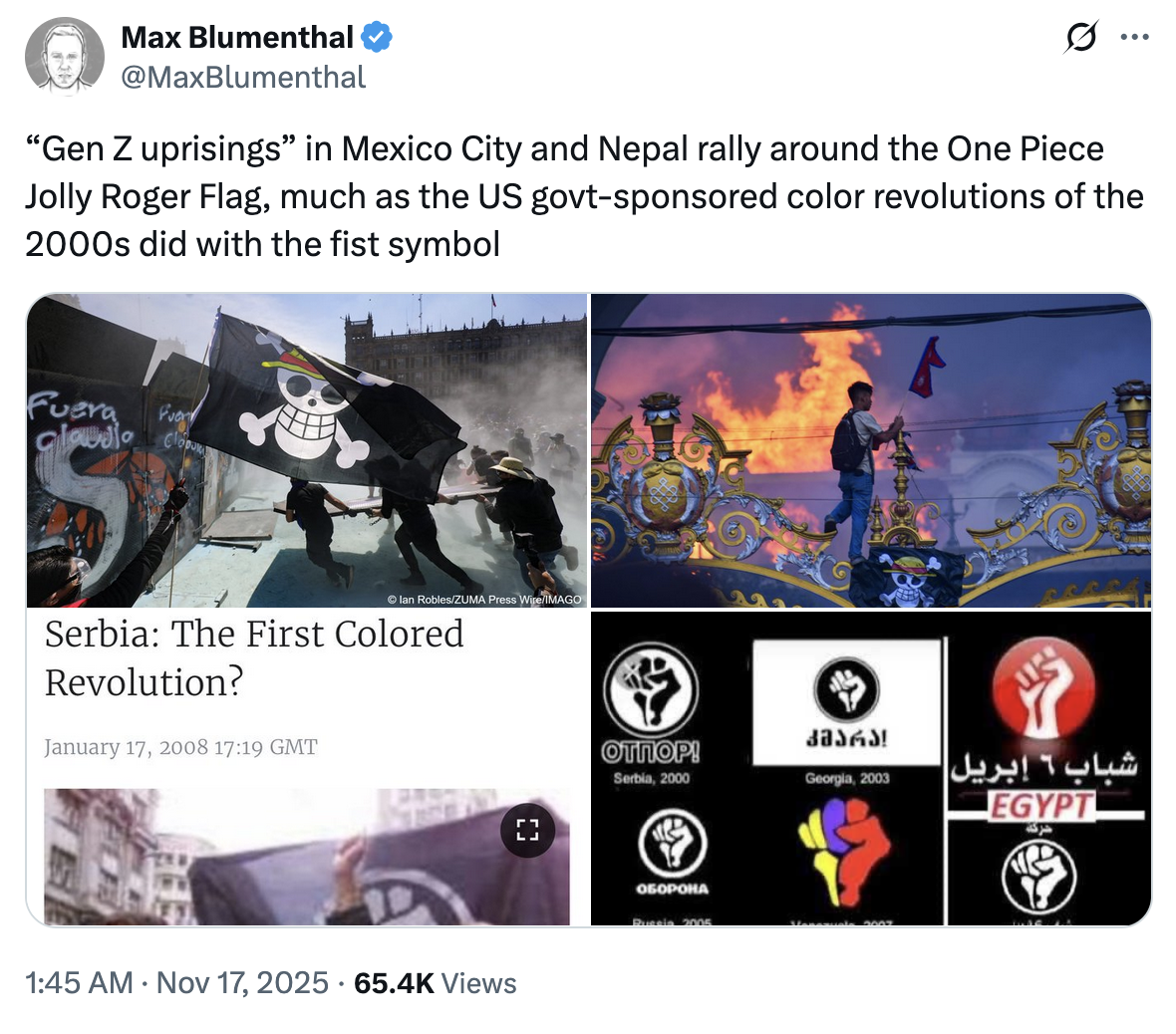Open Grok analysis via the Grok icon
Screen dimensions: 1176x1034
point(1080,36)
